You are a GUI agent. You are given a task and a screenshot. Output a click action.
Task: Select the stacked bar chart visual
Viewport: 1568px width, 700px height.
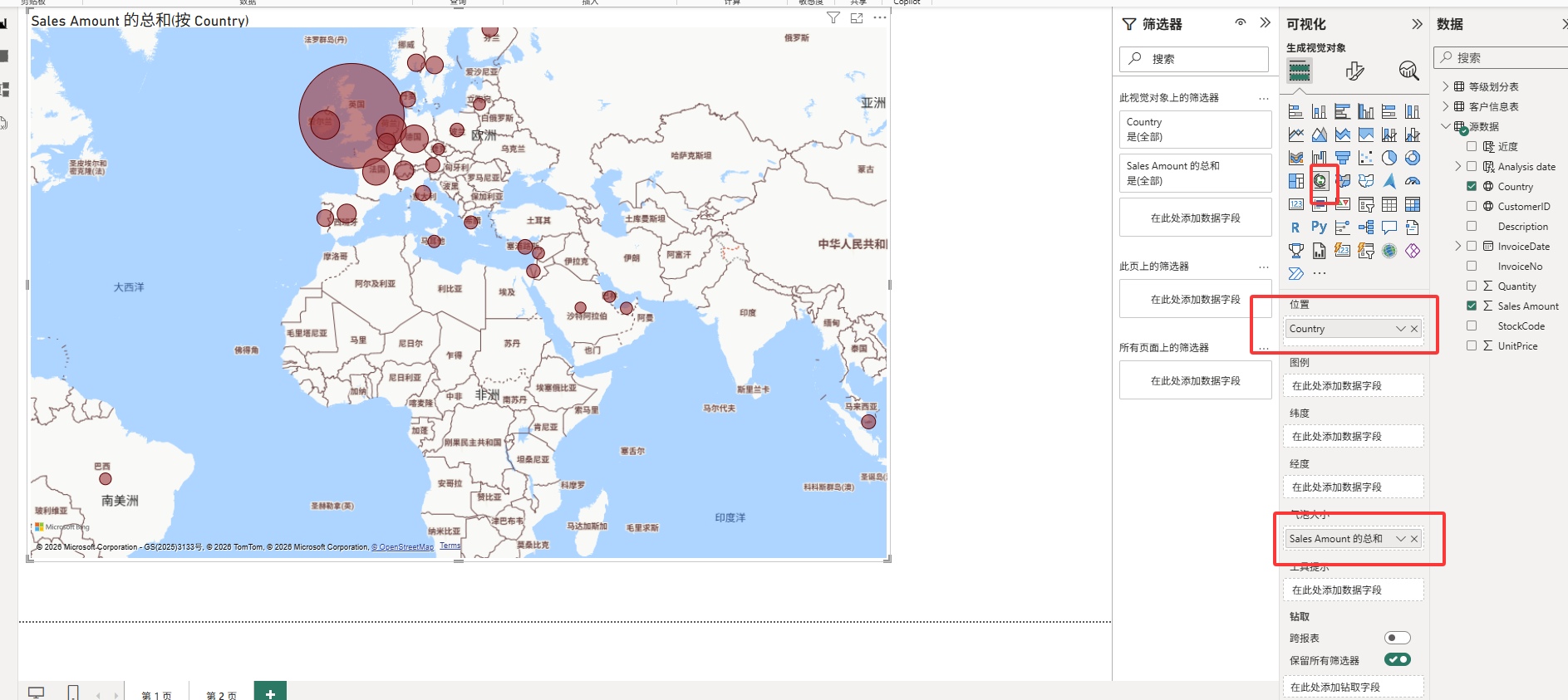pos(1295,111)
